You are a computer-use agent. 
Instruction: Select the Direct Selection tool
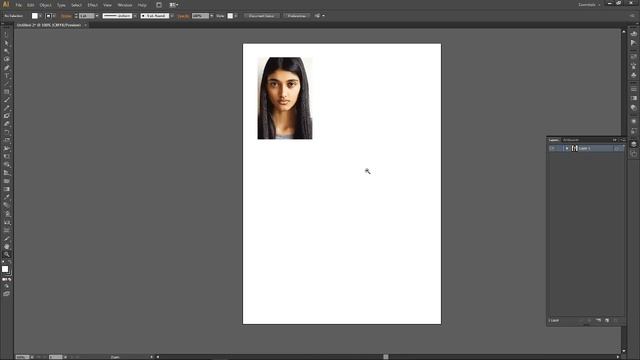click(x=7, y=43)
